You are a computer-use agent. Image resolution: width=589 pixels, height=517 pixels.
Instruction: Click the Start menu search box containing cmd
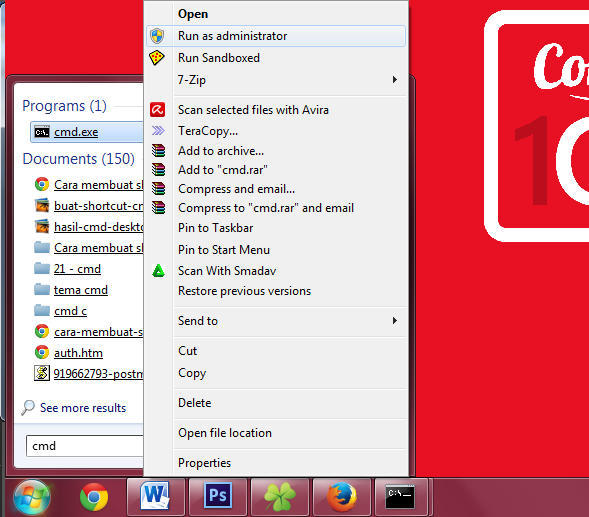point(85,446)
